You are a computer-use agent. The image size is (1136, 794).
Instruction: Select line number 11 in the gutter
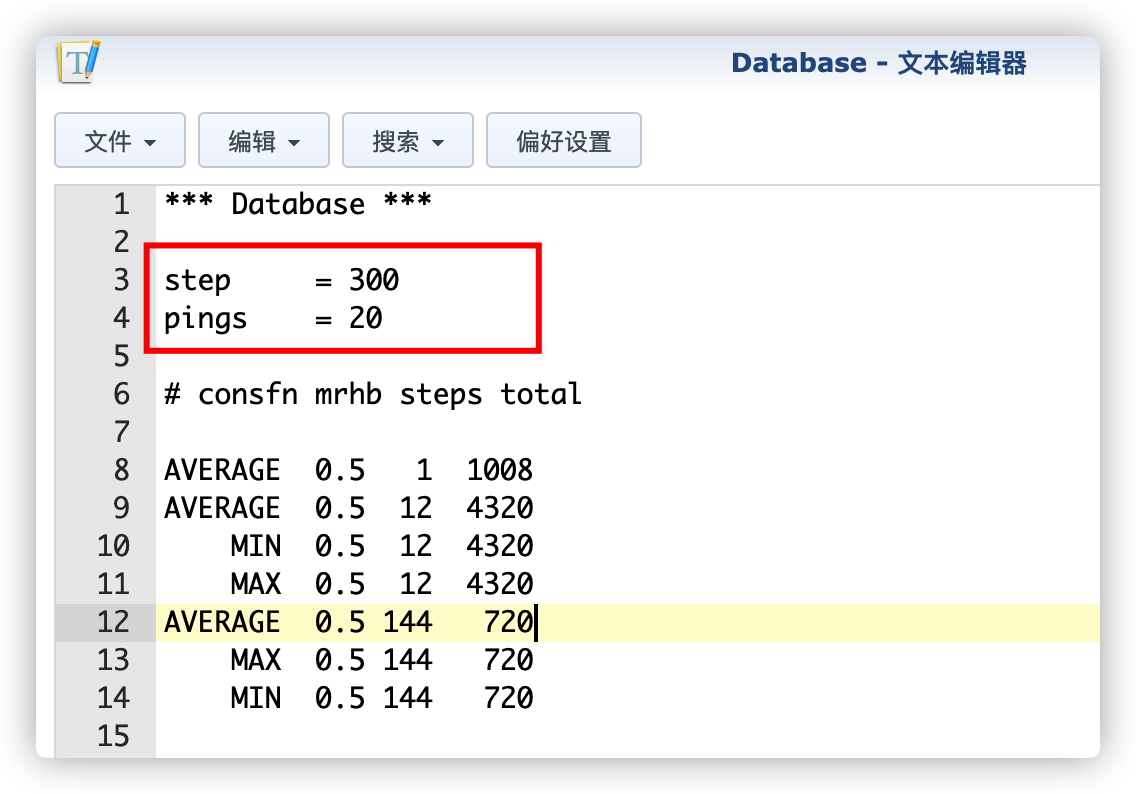coord(114,585)
